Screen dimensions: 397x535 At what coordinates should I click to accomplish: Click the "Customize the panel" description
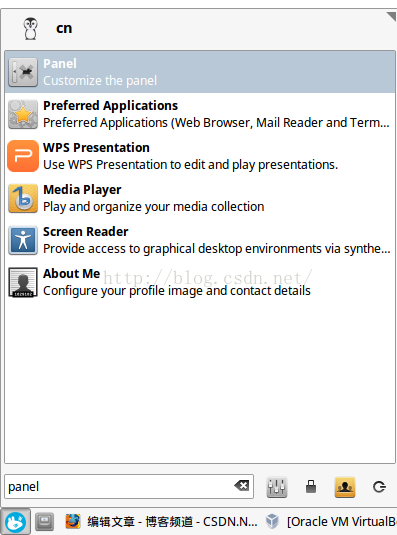(x=100, y=81)
